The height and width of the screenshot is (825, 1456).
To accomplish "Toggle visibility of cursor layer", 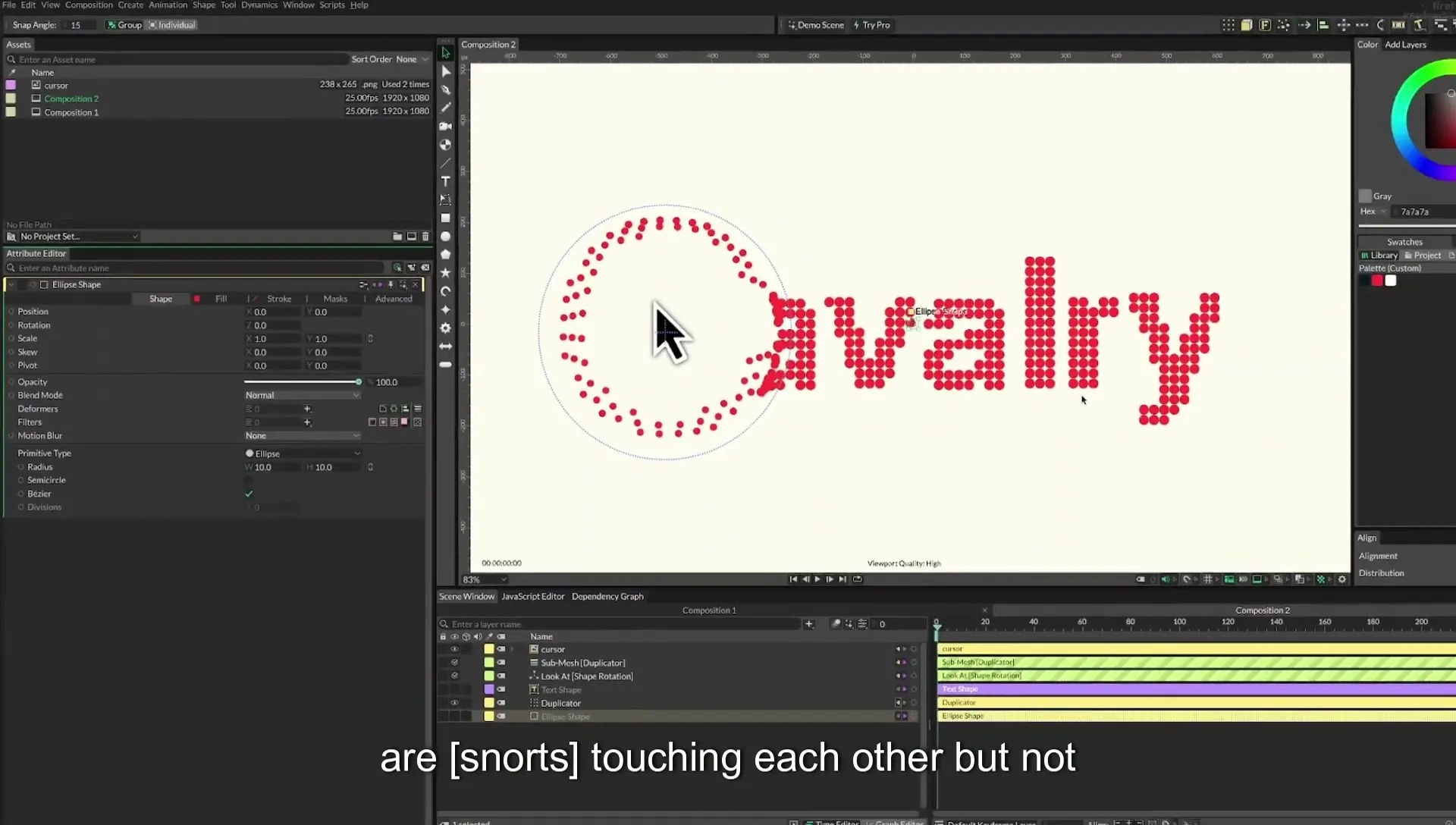I will (454, 649).
